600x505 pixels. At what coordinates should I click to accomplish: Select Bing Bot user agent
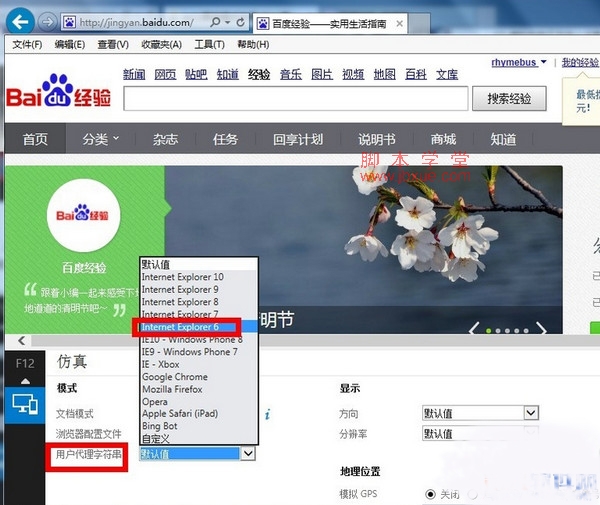pos(198,426)
